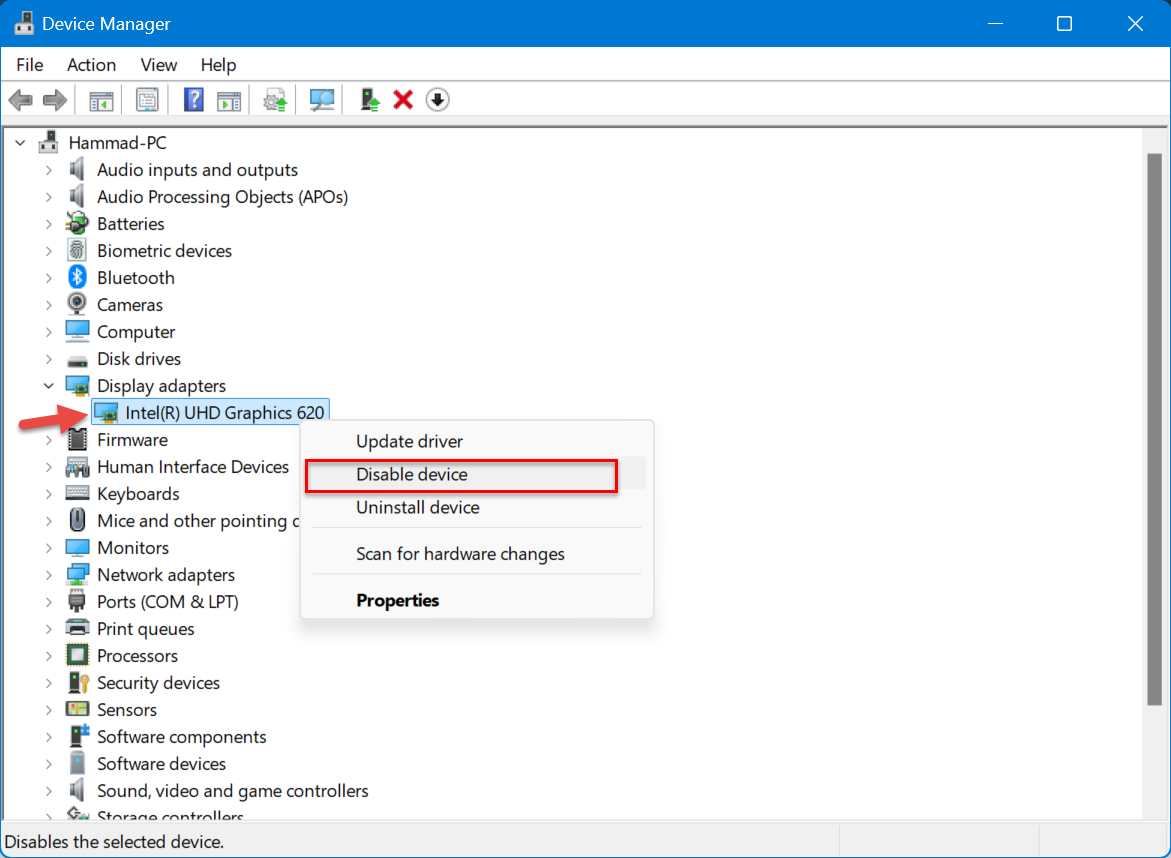
Task: Open the Action menu
Action: (91, 65)
